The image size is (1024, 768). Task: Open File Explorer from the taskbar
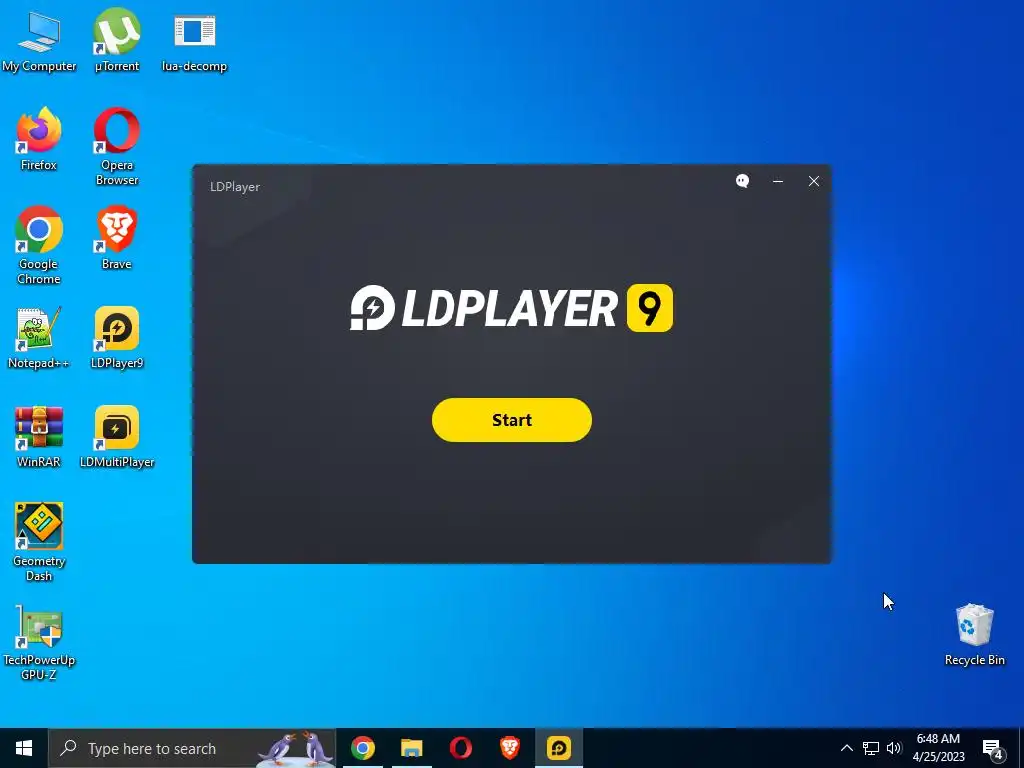point(411,748)
